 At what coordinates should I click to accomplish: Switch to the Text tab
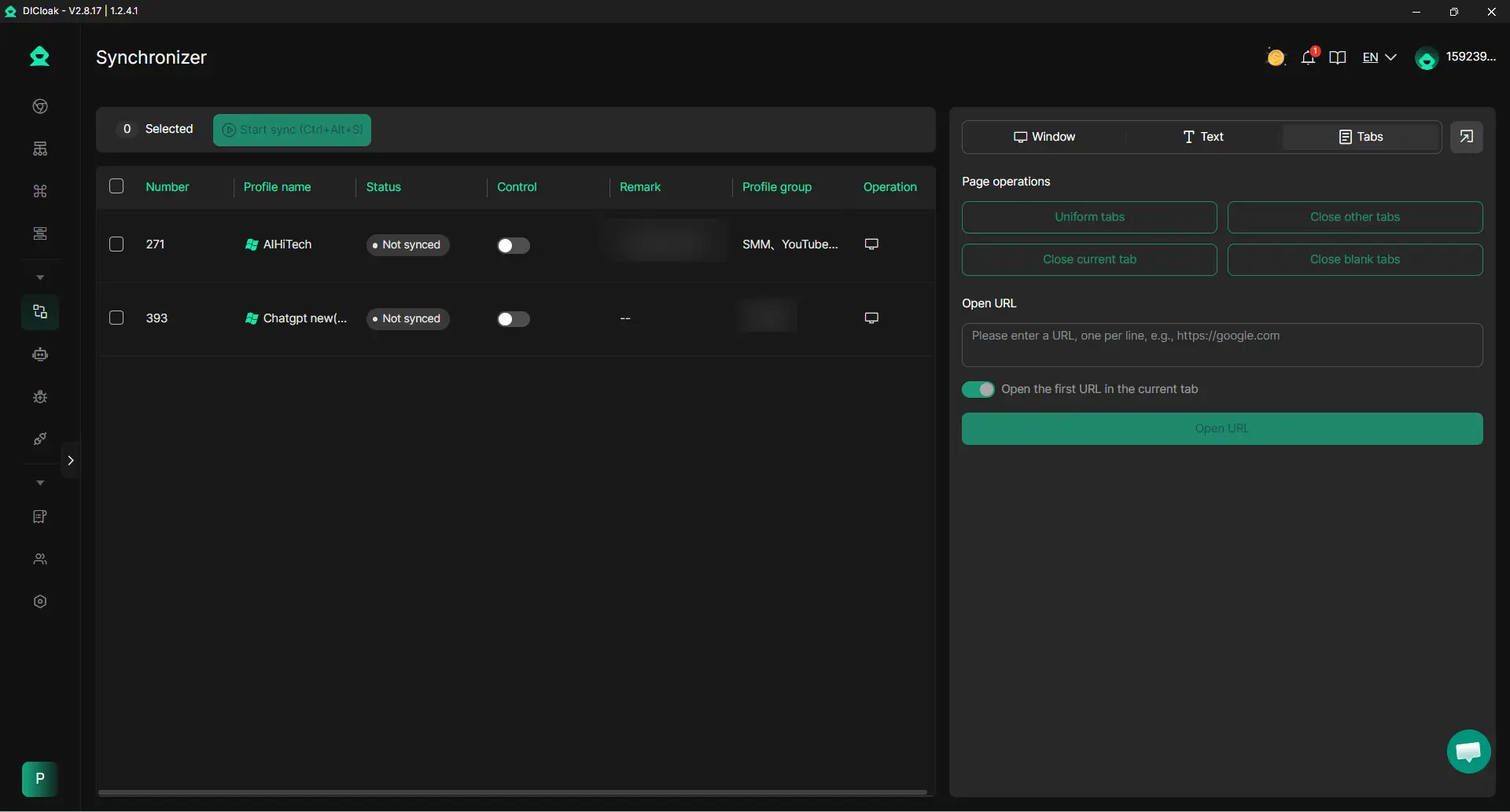(x=1202, y=137)
